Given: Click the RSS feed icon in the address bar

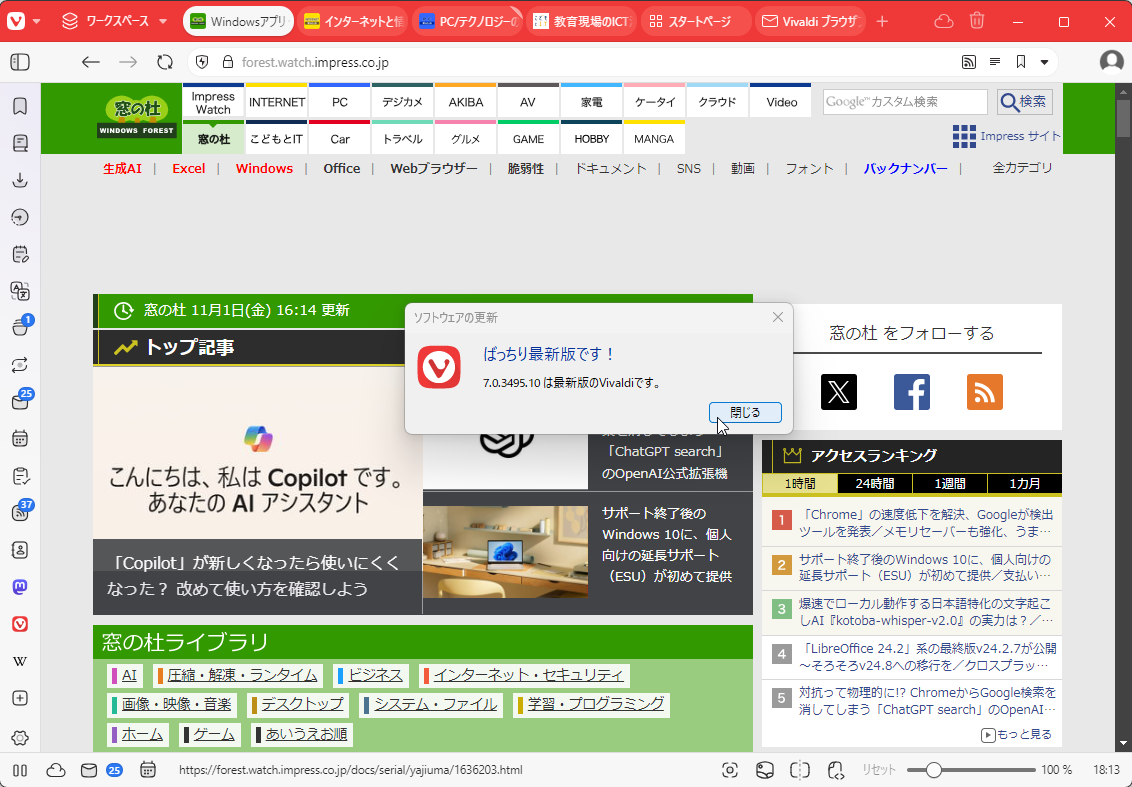Looking at the screenshot, I should (x=968, y=61).
